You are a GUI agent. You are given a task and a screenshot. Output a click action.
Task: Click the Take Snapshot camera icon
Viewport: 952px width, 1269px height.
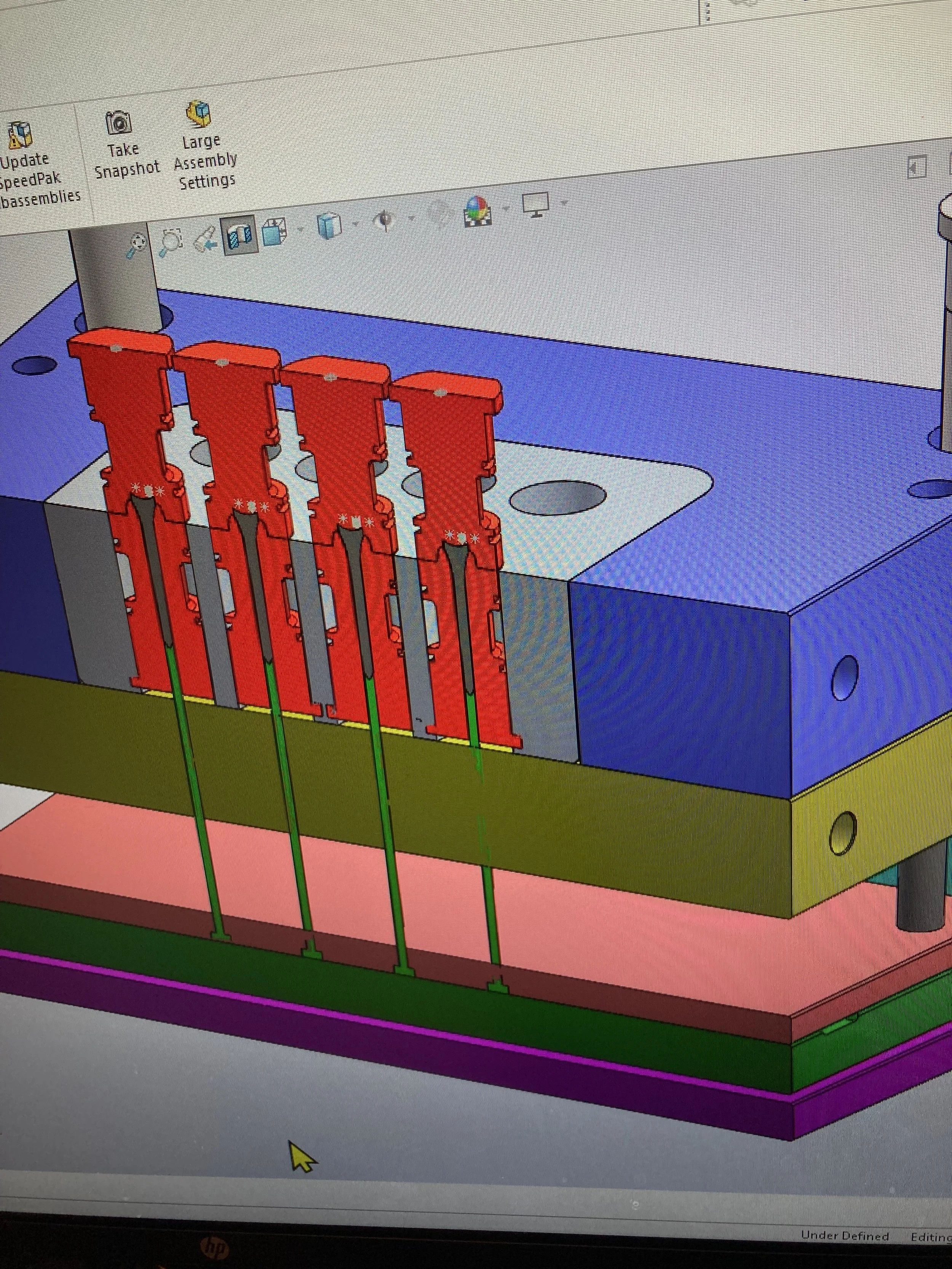[x=119, y=122]
